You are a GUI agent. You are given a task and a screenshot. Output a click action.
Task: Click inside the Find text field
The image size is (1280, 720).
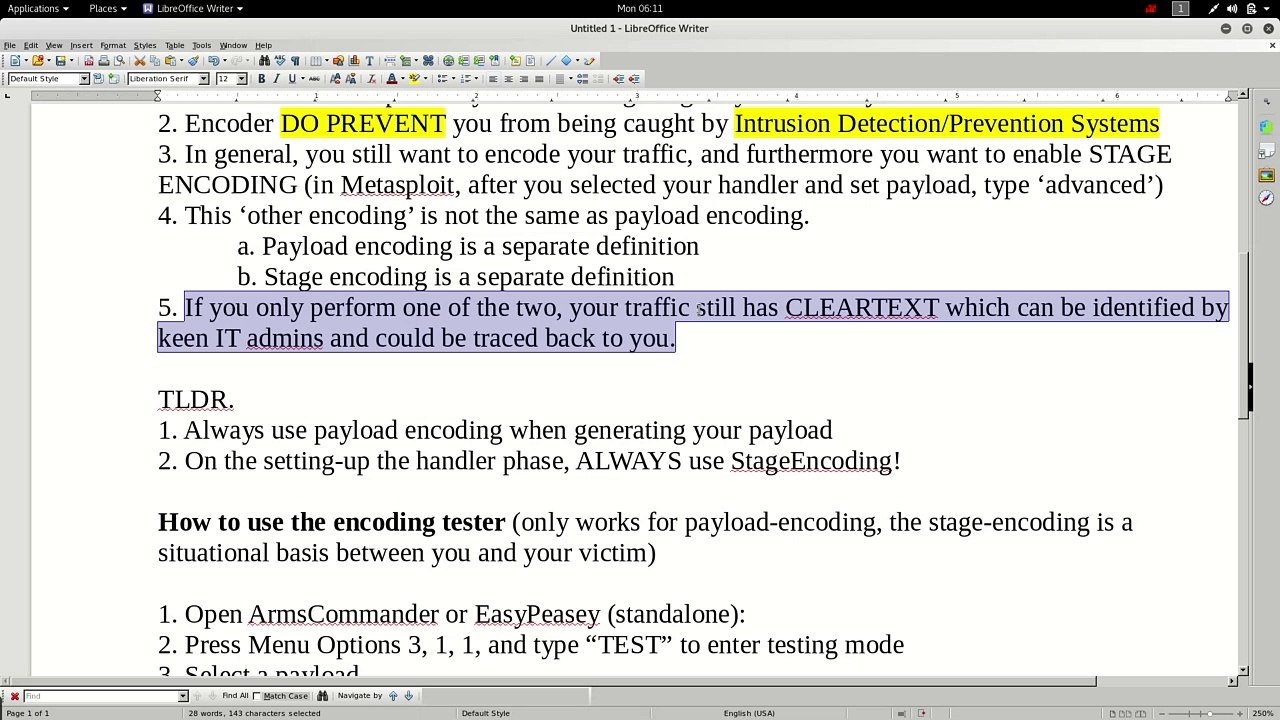(100, 696)
